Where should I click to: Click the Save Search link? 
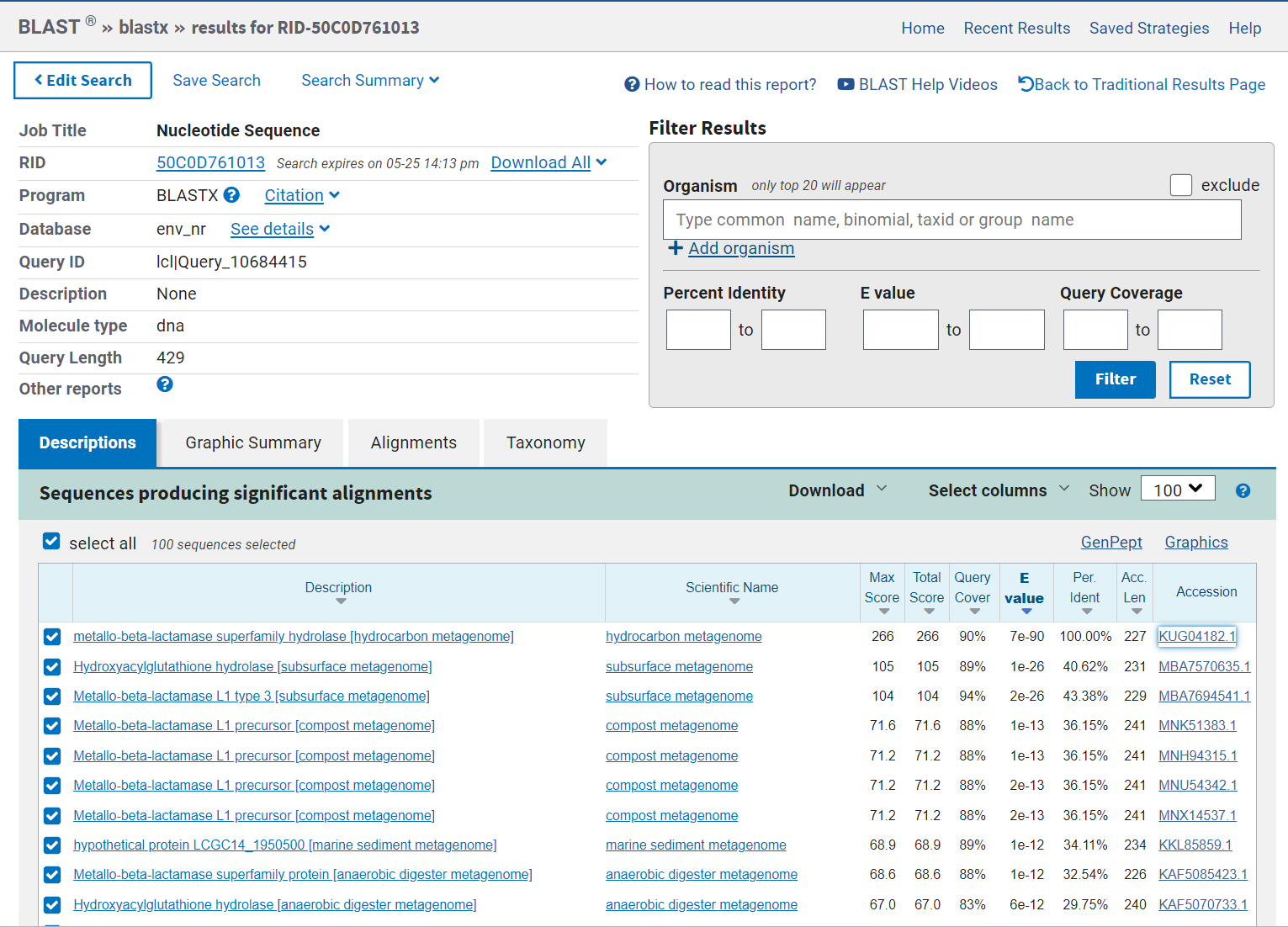(216, 81)
